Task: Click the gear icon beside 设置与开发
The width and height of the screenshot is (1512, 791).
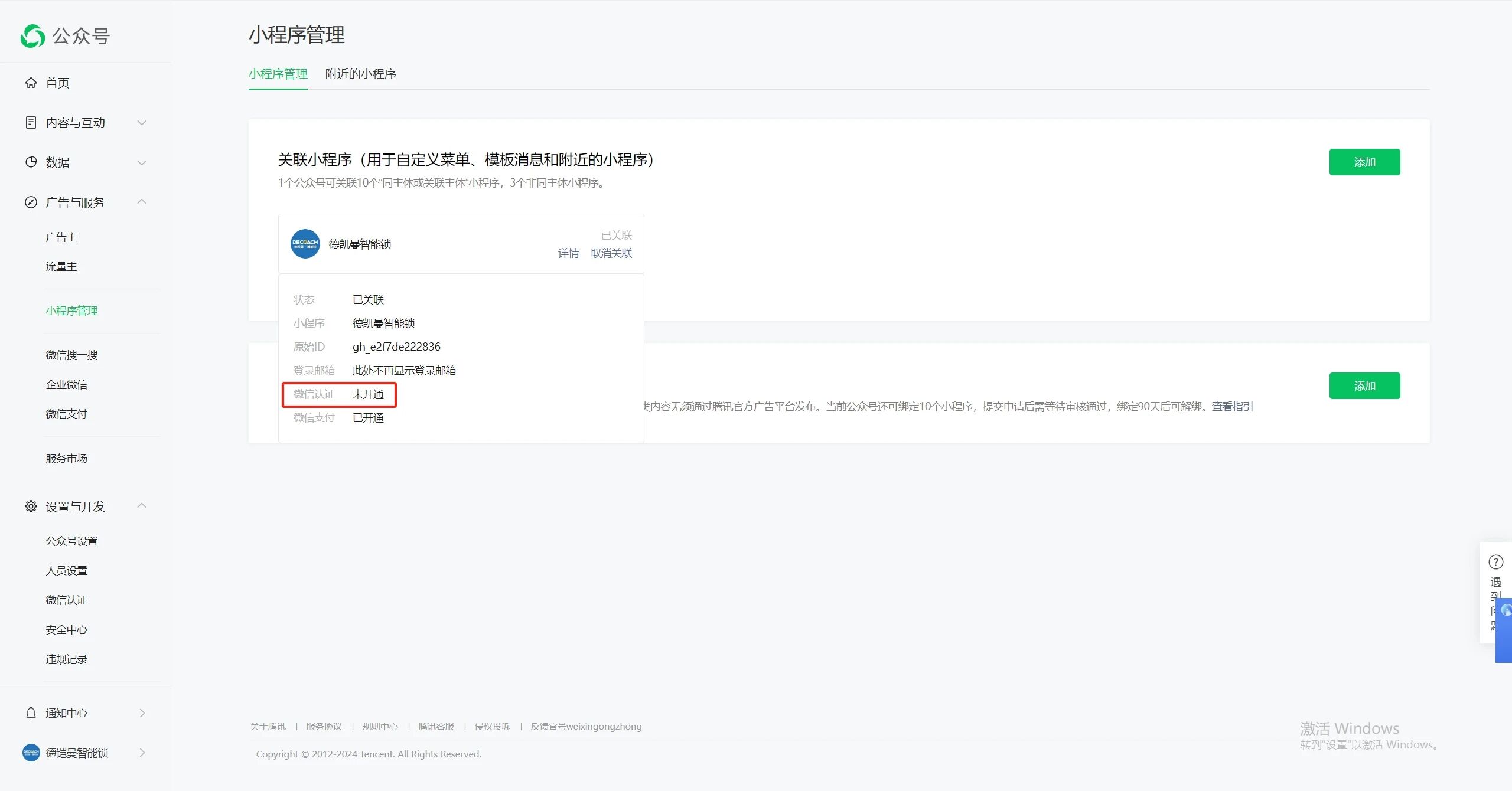Action: pos(31,506)
